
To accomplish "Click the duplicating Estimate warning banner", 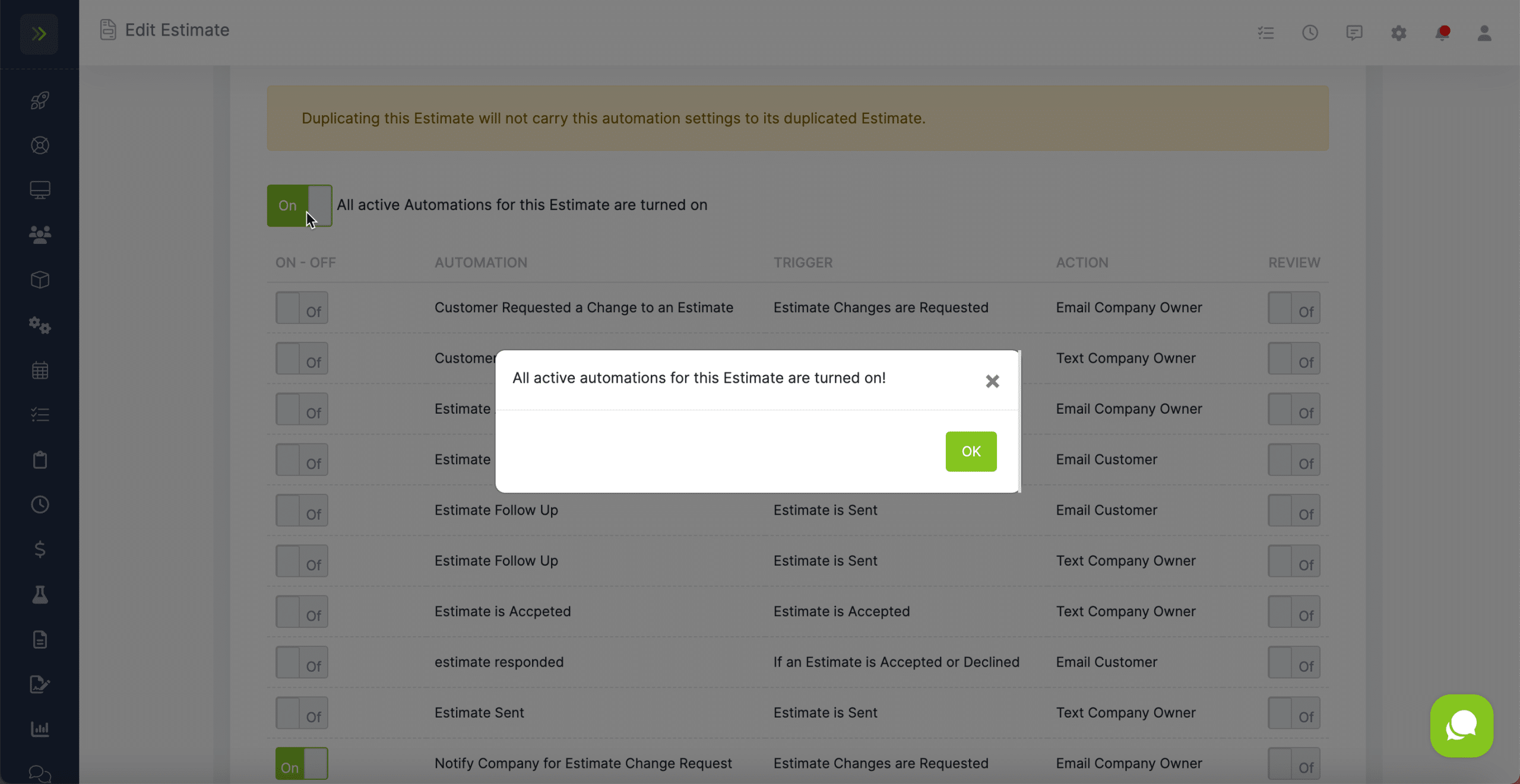I will (x=797, y=118).
